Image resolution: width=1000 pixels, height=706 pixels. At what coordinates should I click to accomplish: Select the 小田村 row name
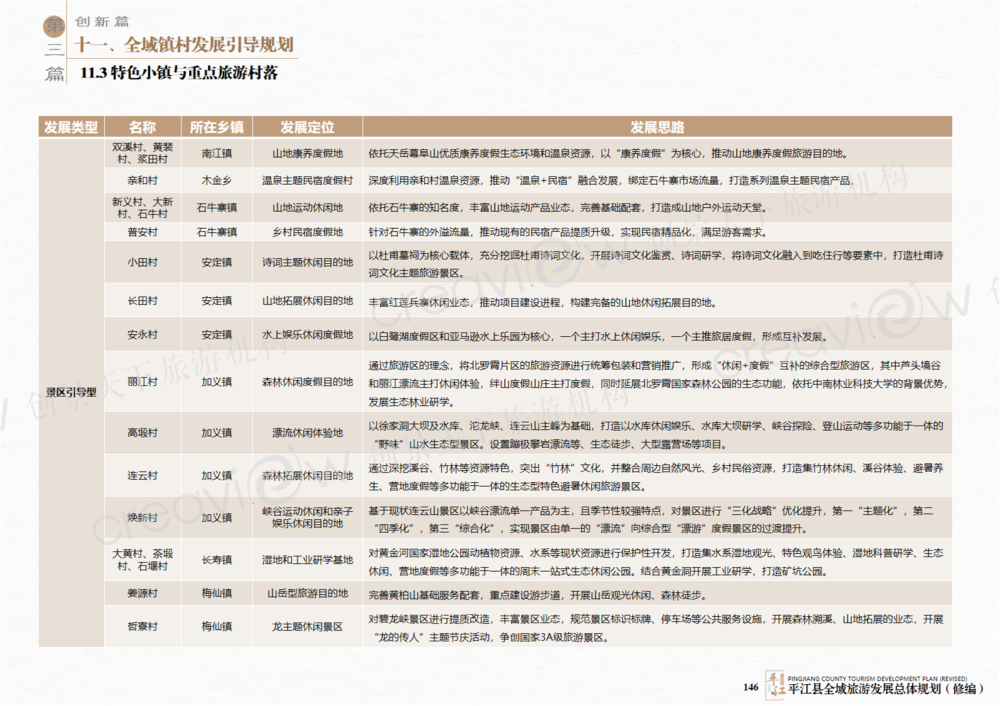142,263
